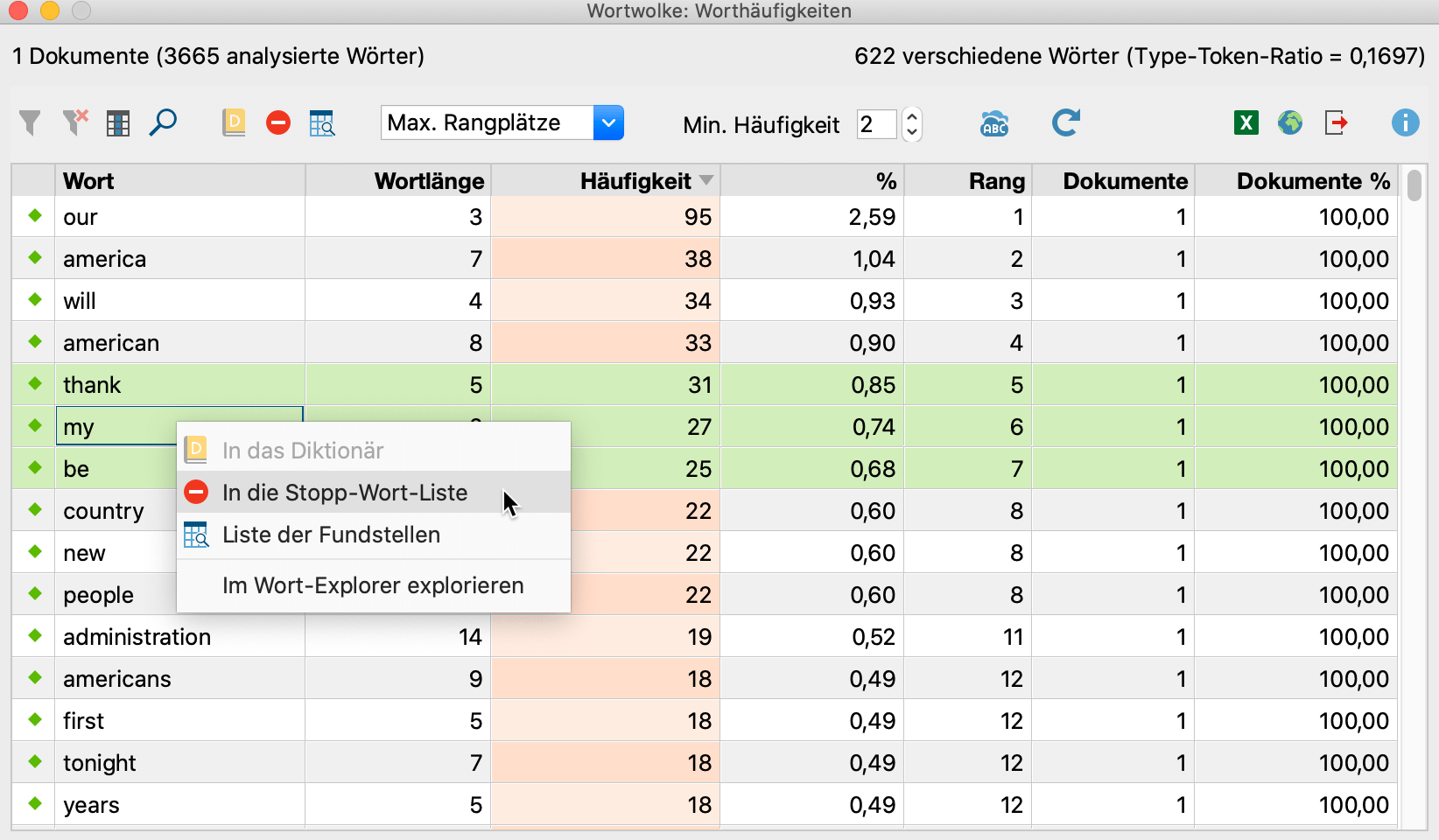The height and width of the screenshot is (840, 1439).
Task: Choose In das Diktionär from context menu
Action: click(x=374, y=451)
